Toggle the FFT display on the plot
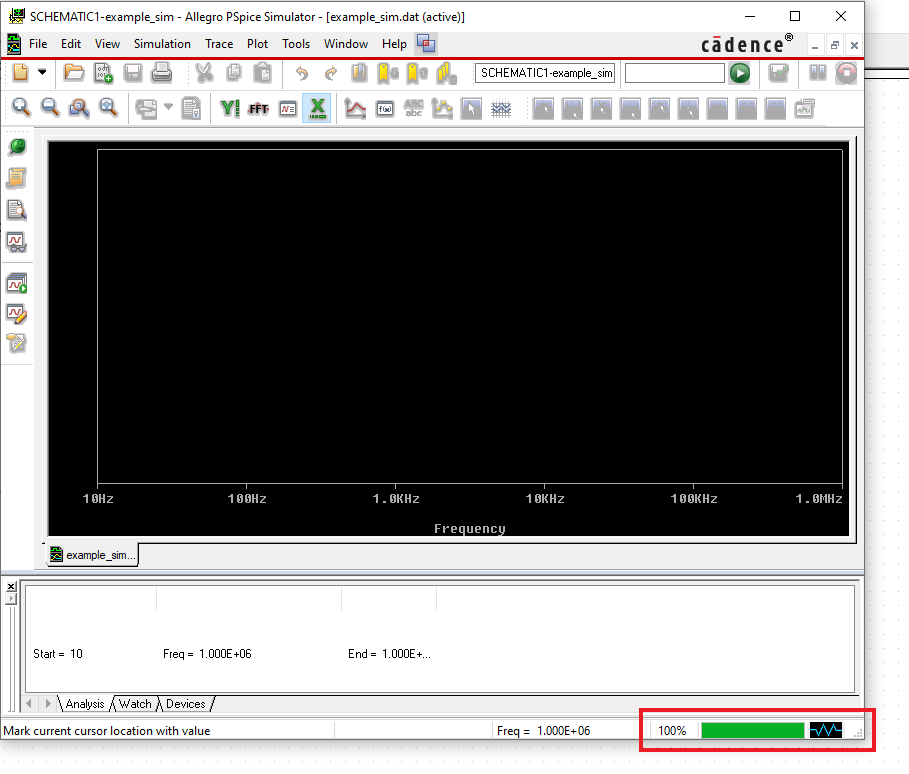The width and height of the screenshot is (909, 774). (258, 108)
